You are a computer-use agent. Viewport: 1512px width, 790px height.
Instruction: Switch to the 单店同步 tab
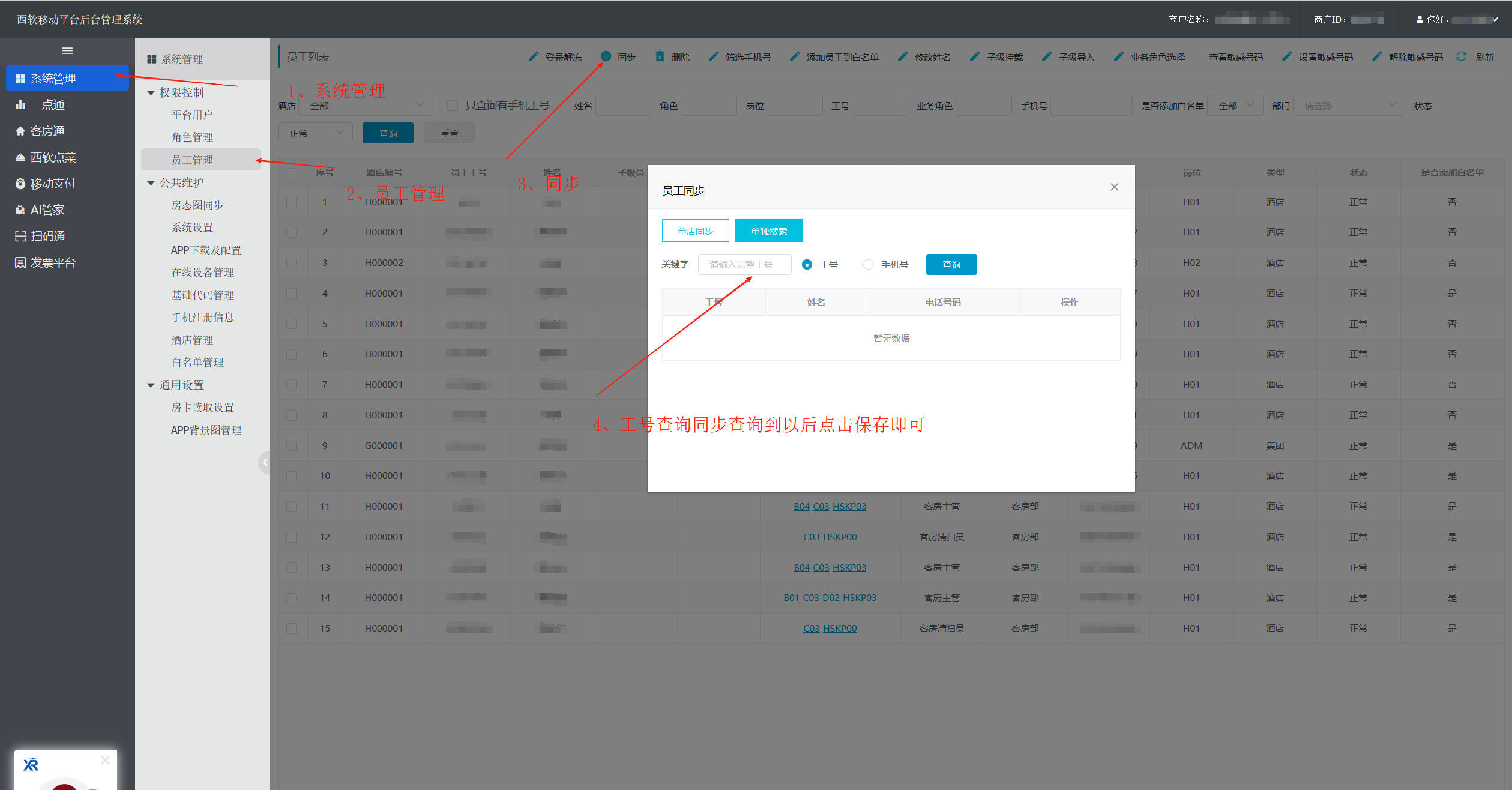pos(695,231)
